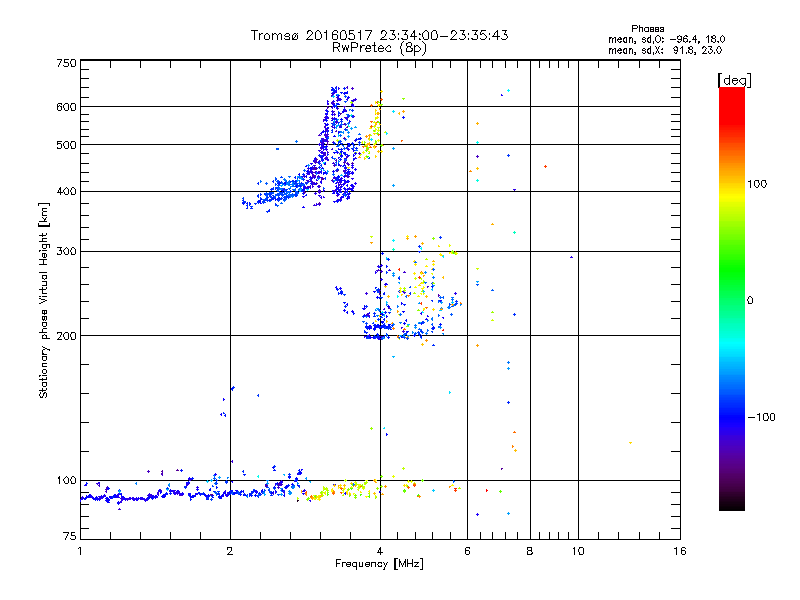The image size is (800, 600).
Task: Click the y-axis tick label '100'
Action: [67, 481]
